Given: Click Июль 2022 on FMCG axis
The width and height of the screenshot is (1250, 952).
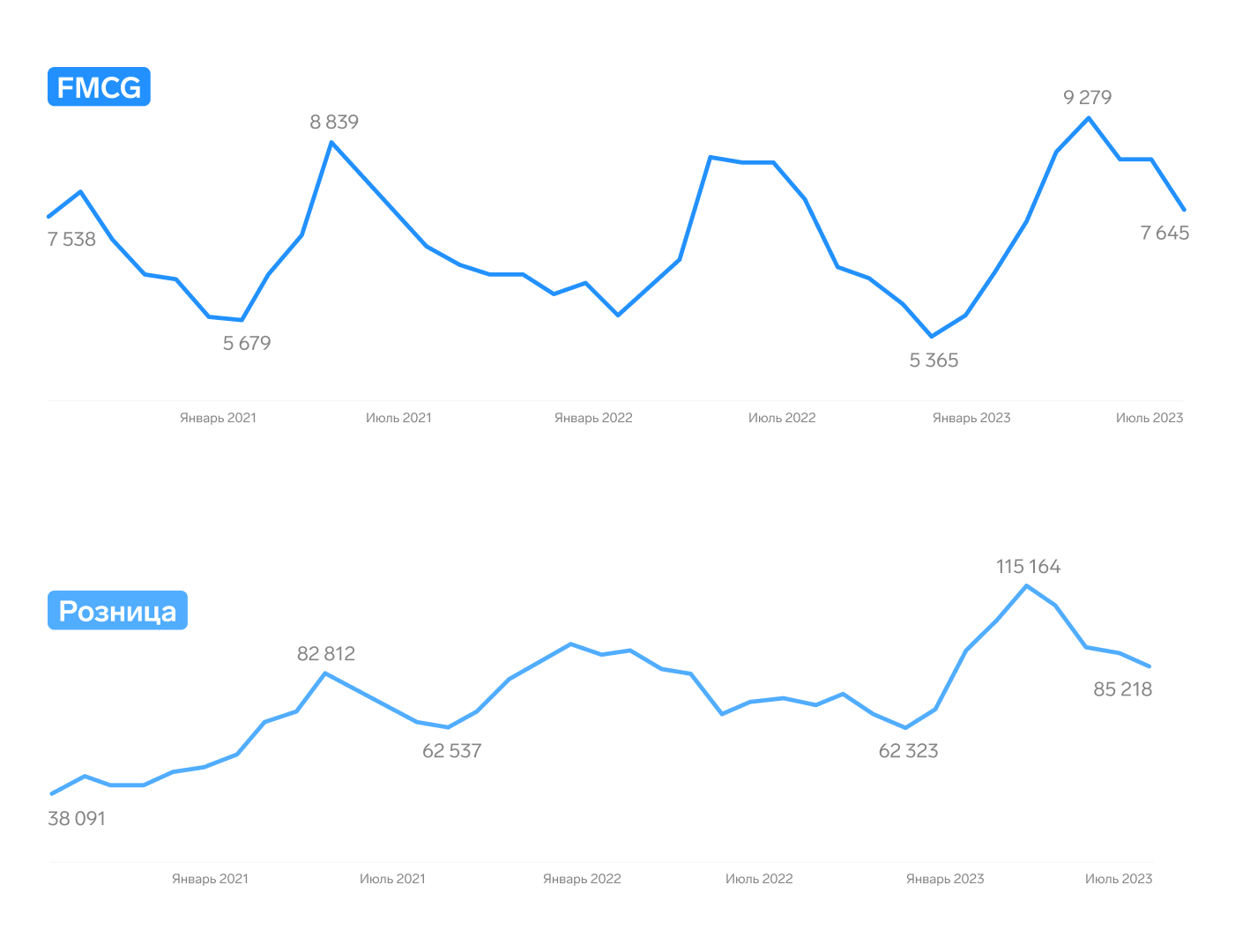Looking at the screenshot, I should (782, 418).
